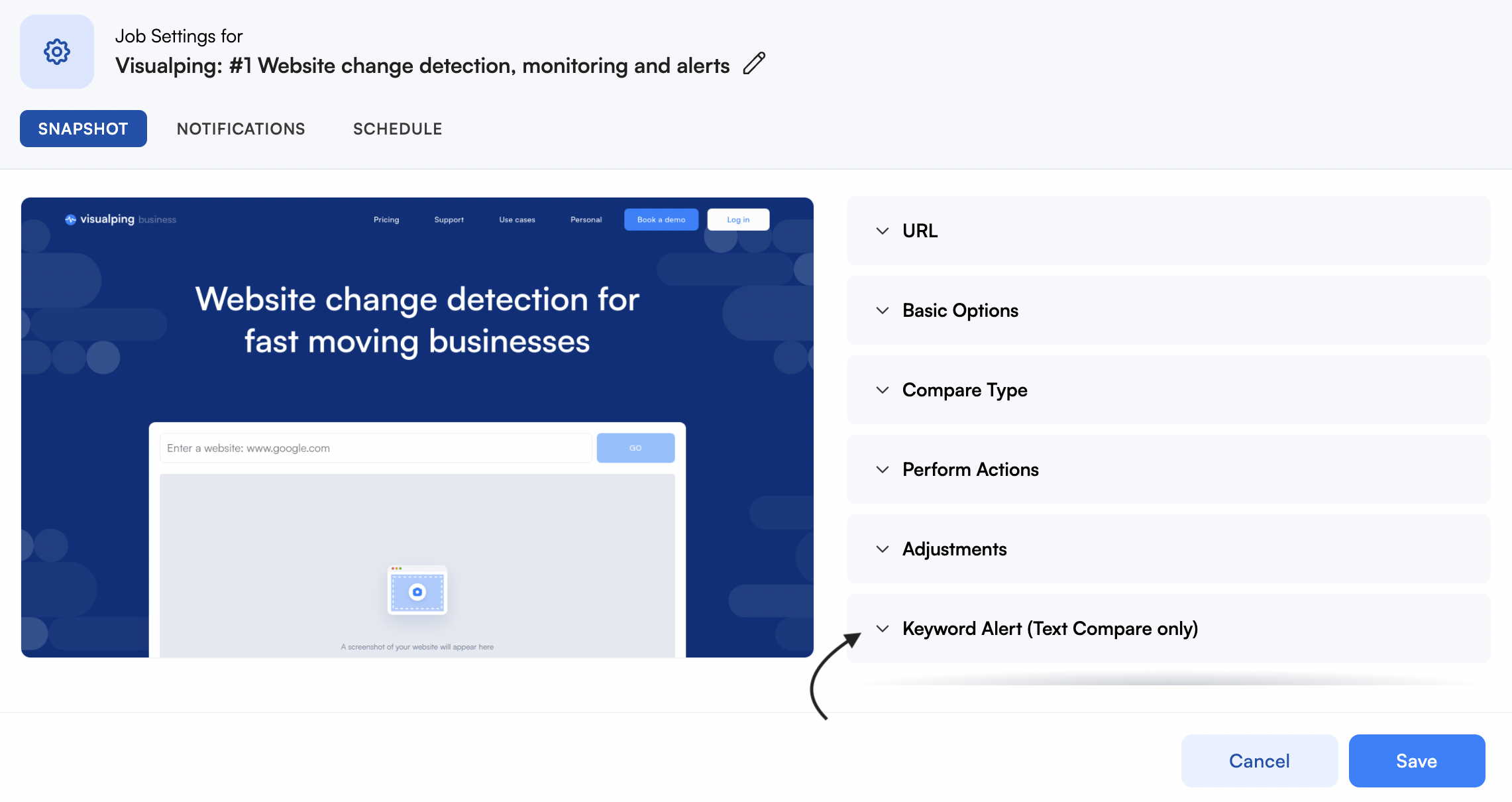This screenshot has height=802, width=1512.
Task: Click the Pricing link in the preview
Action: tap(386, 219)
